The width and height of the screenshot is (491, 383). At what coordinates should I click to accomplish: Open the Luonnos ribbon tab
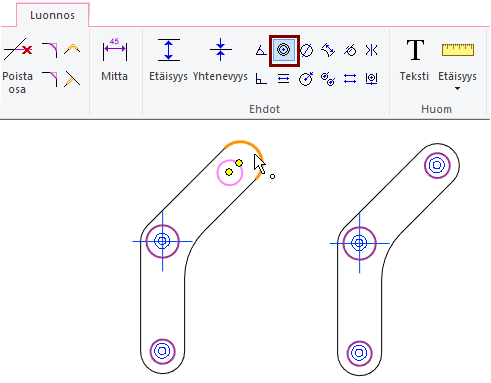[x=52, y=15]
